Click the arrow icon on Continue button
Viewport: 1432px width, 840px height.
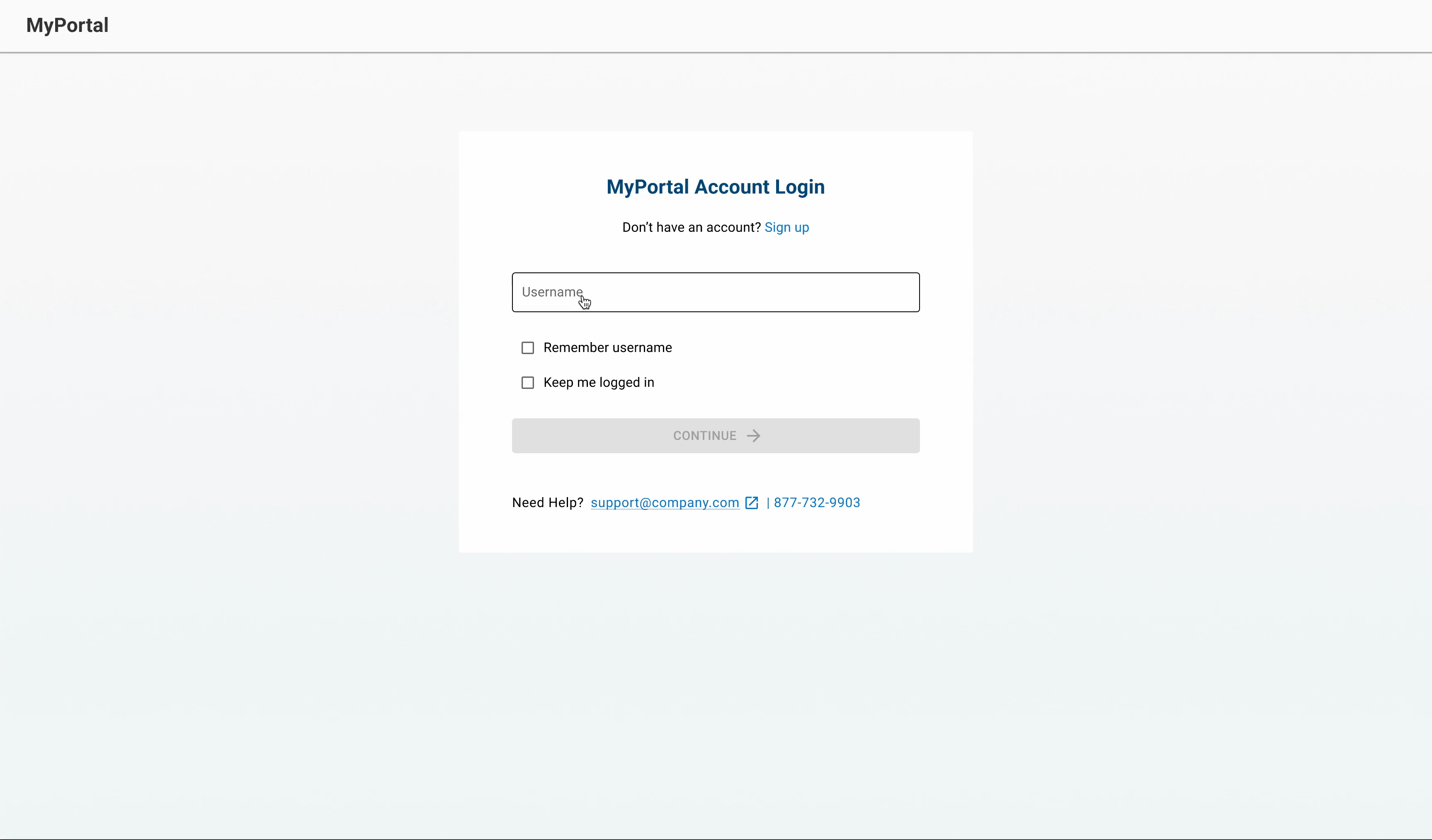pyautogui.click(x=753, y=436)
